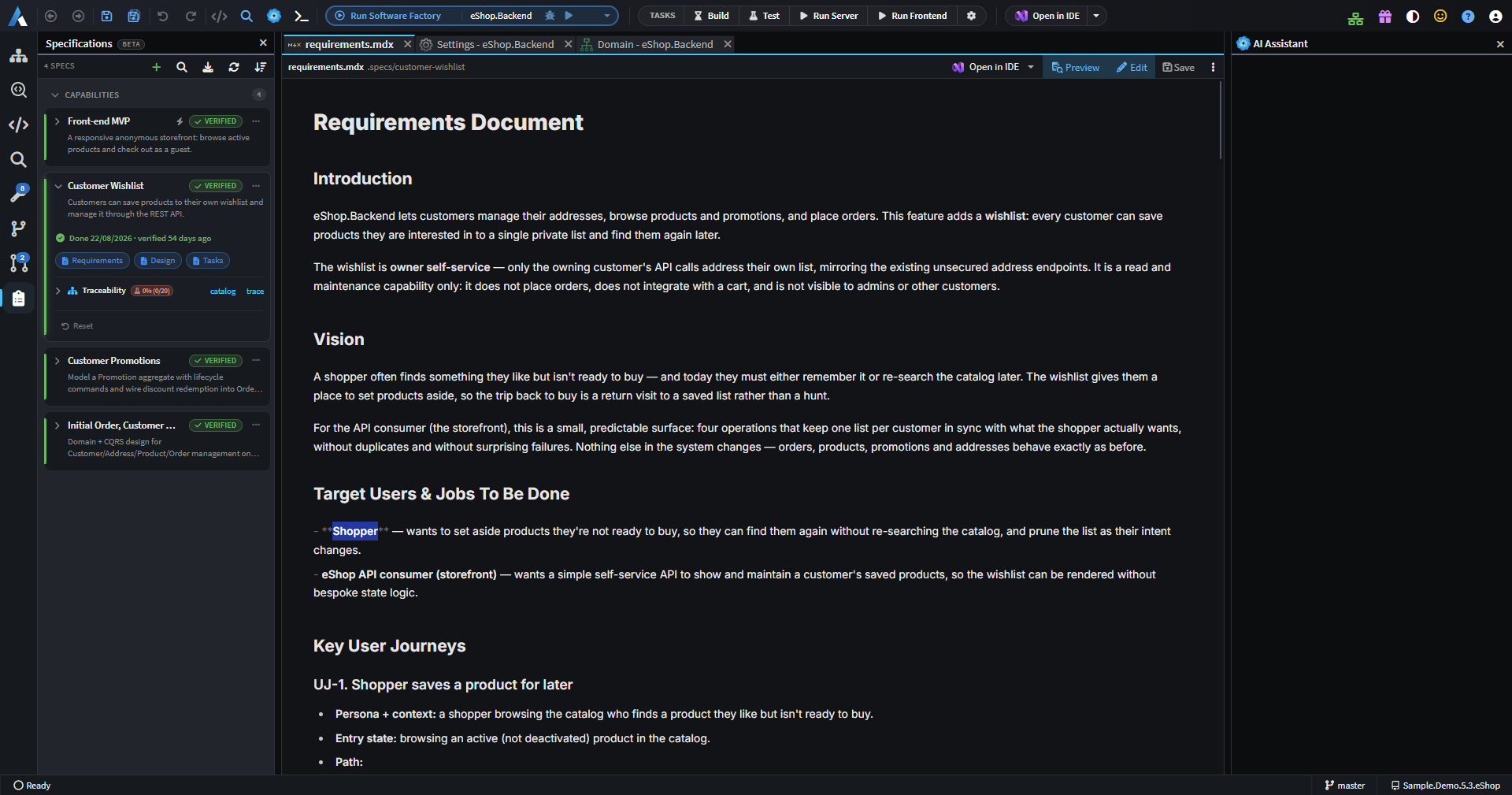
Task: Switch to Preview mode
Action: click(x=1075, y=67)
